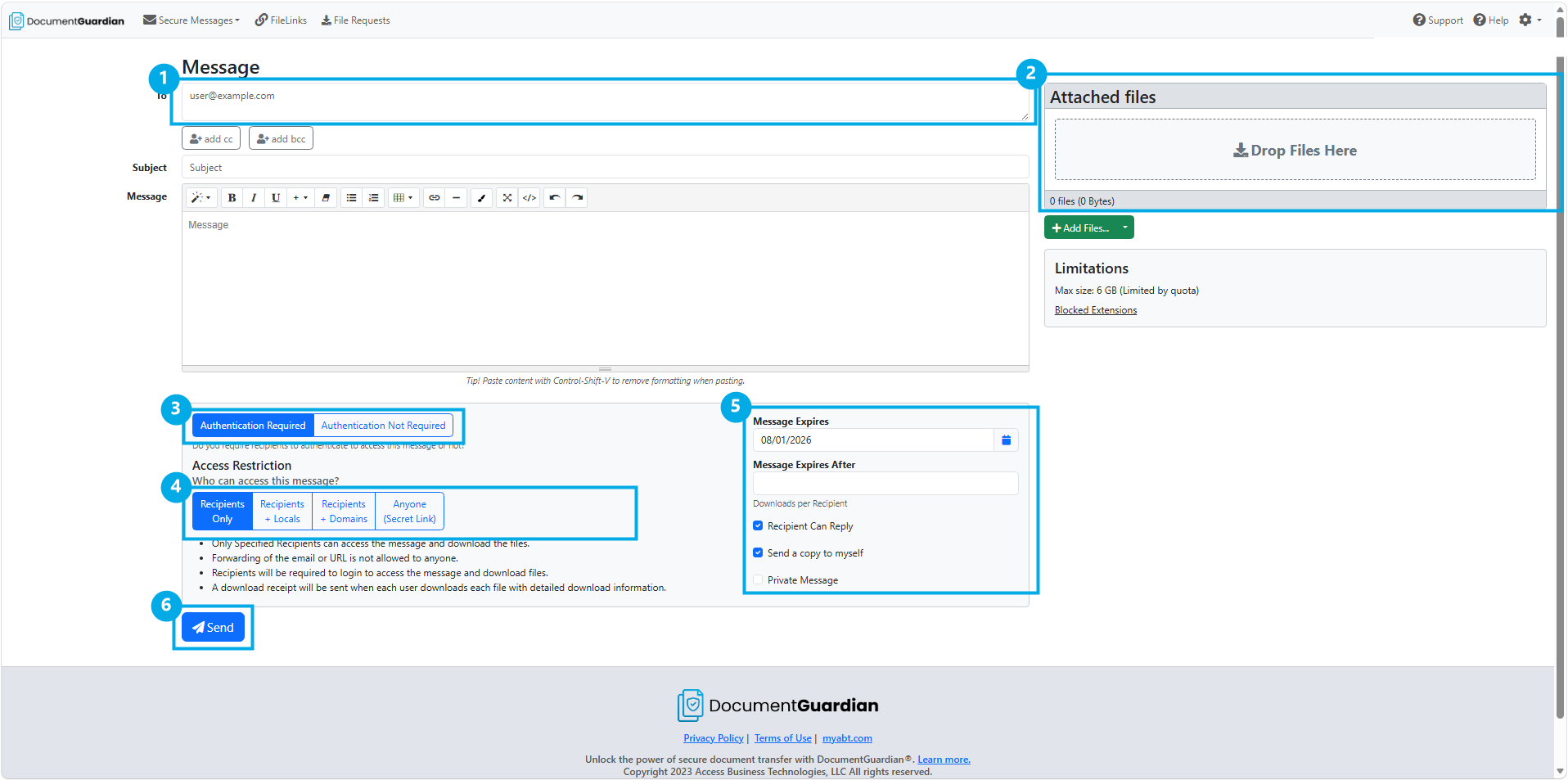
Task: Expand the Add Files dropdown arrow
Action: (x=1125, y=228)
